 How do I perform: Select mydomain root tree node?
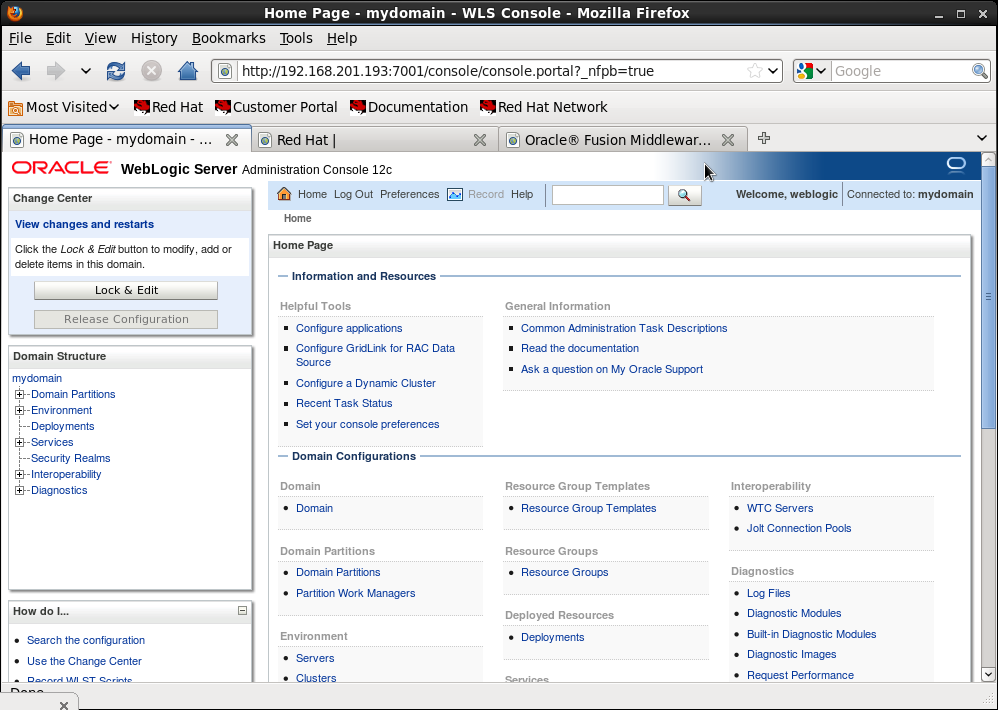pyautogui.click(x=37, y=378)
